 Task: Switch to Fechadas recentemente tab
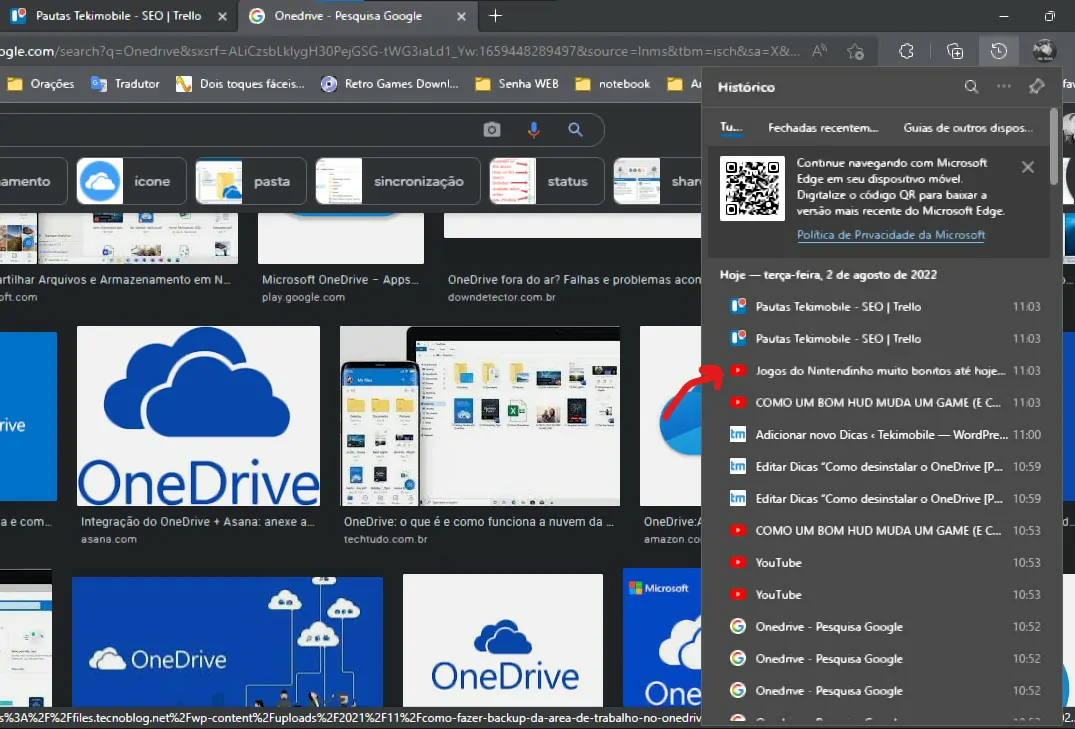pos(823,128)
